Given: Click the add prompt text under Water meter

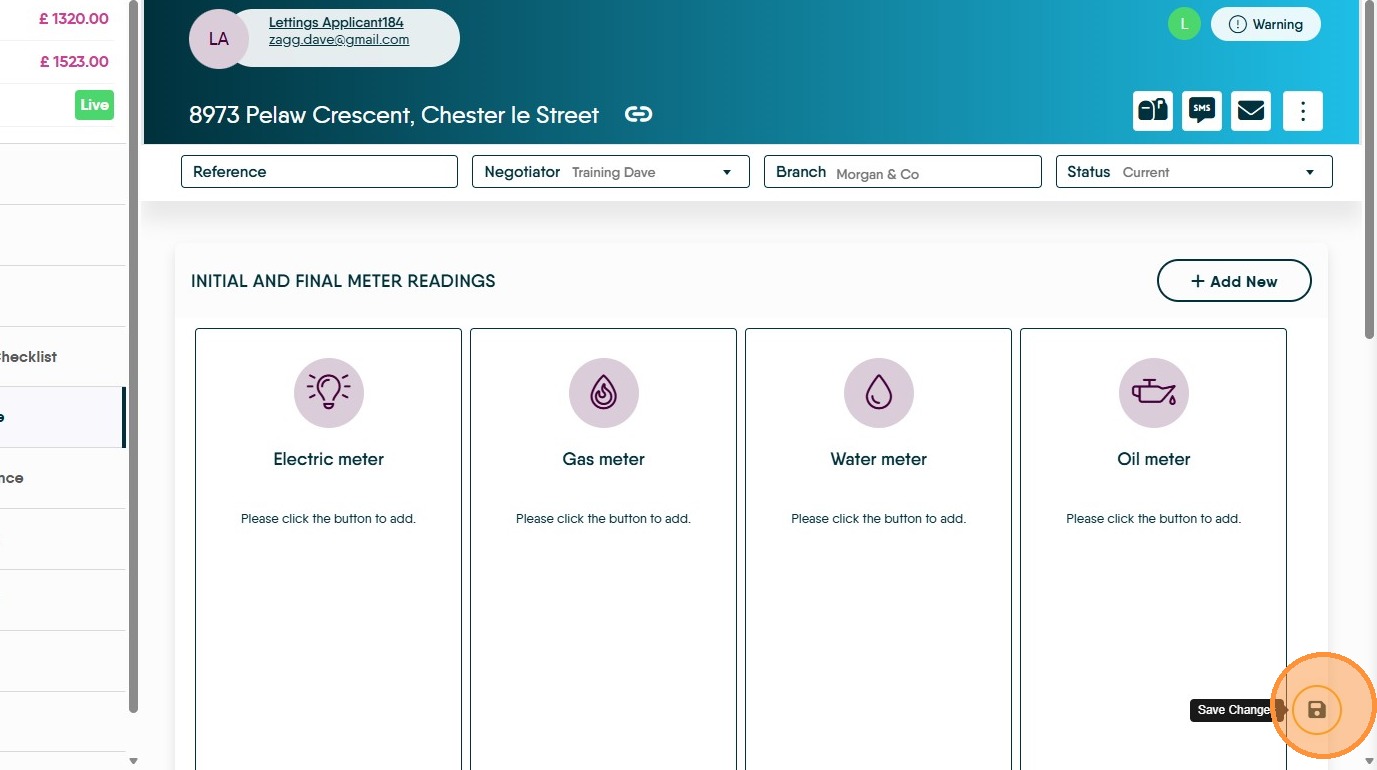Looking at the screenshot, I should point(878,519).
